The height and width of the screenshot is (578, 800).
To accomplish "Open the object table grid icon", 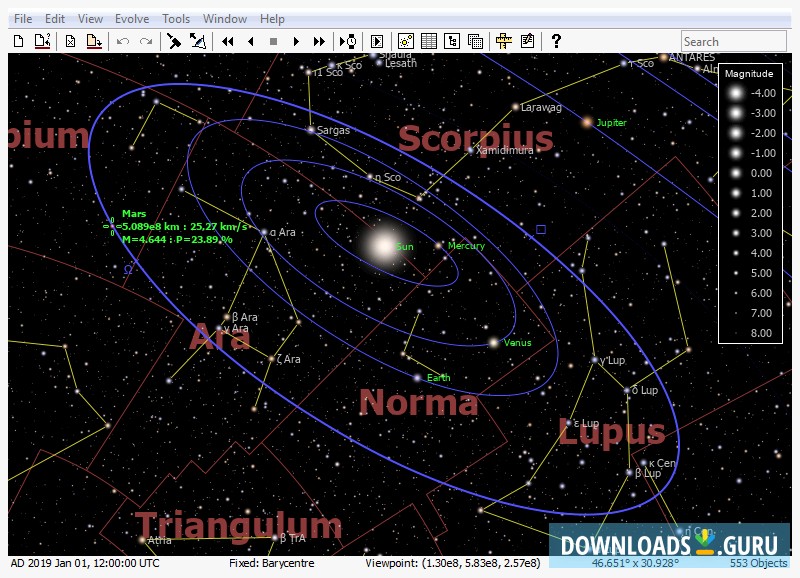I will click(x=429, y=41).
